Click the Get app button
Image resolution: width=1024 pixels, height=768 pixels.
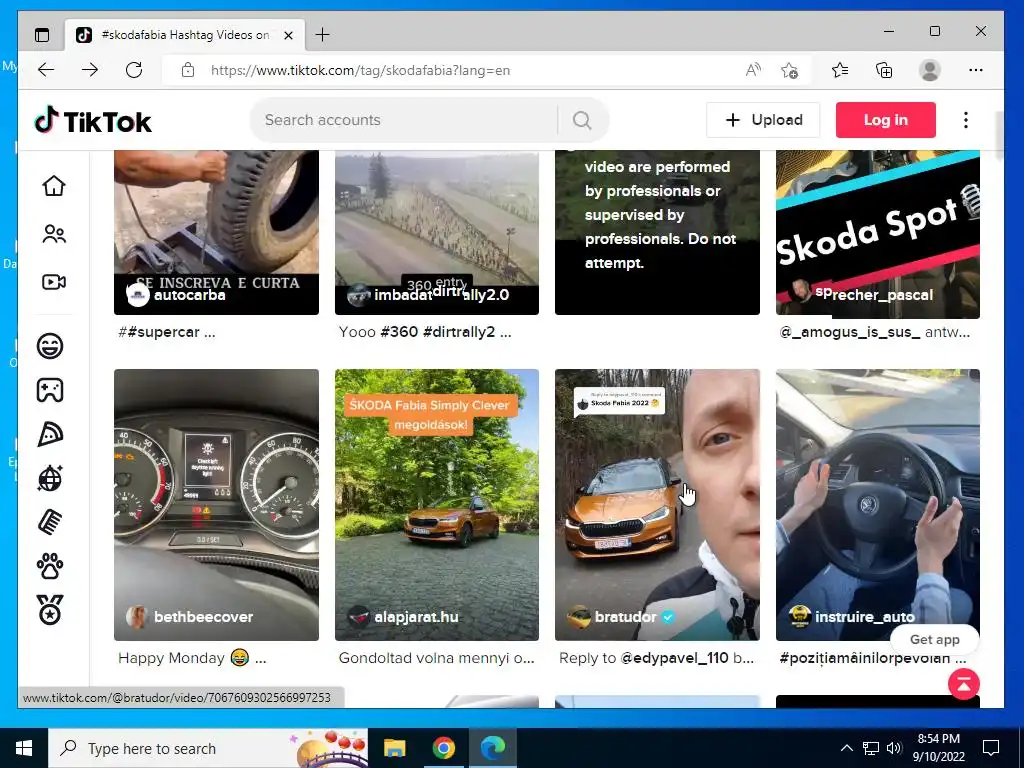[935, 639]
